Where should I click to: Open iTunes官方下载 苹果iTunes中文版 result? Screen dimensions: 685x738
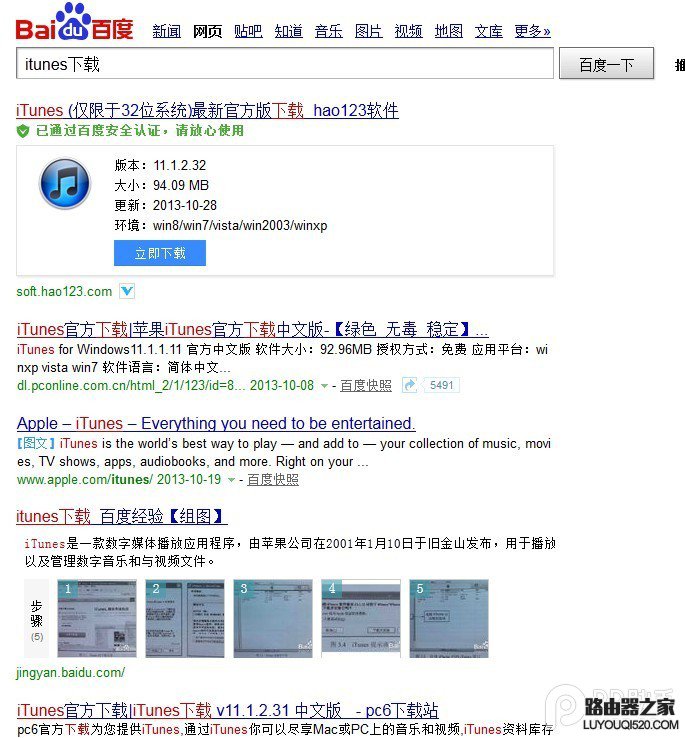pos(252,329)
